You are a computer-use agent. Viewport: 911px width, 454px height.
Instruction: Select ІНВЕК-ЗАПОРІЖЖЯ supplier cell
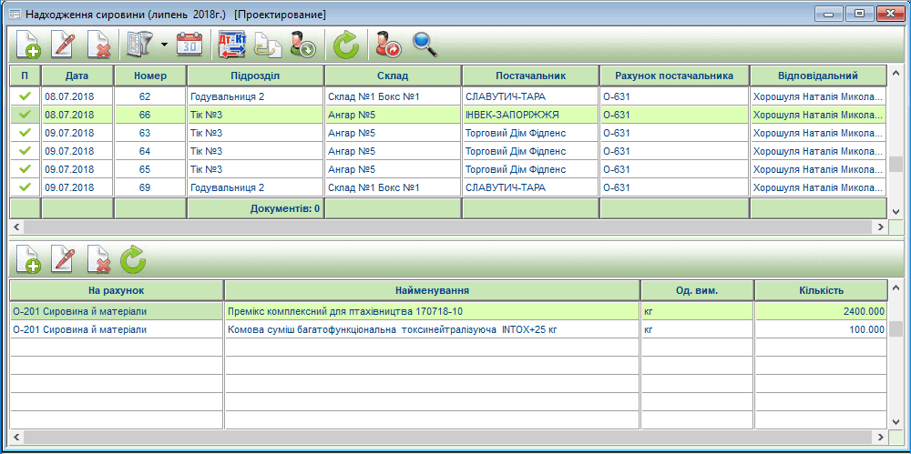click(x=530, y=115)
